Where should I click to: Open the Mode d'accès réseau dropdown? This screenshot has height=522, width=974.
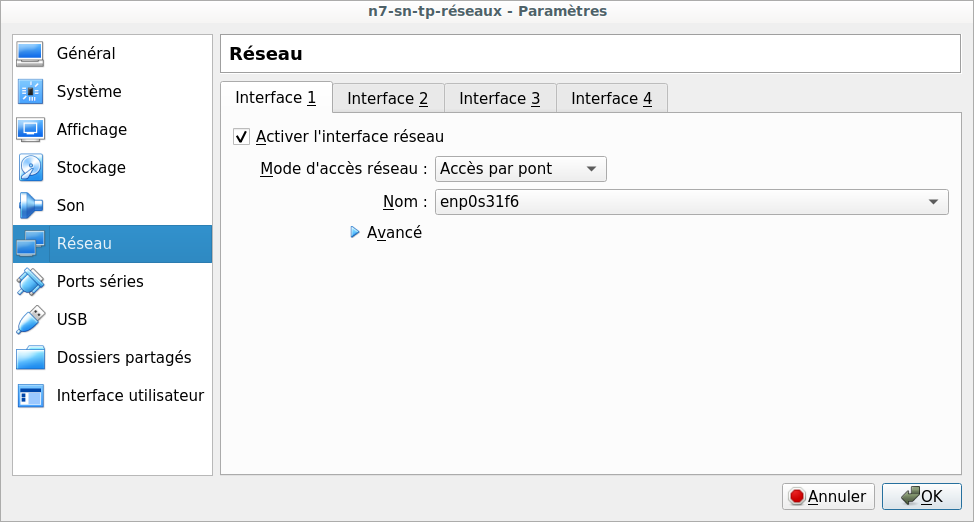click(521, 169)
